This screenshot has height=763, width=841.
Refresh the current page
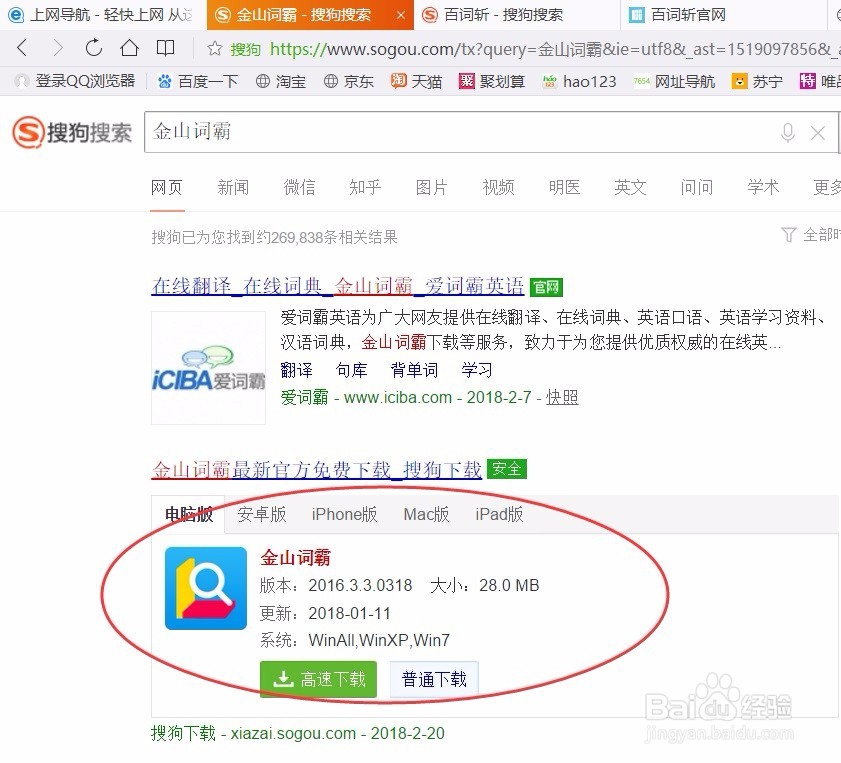pyautogui.click(x=93, y=47)
